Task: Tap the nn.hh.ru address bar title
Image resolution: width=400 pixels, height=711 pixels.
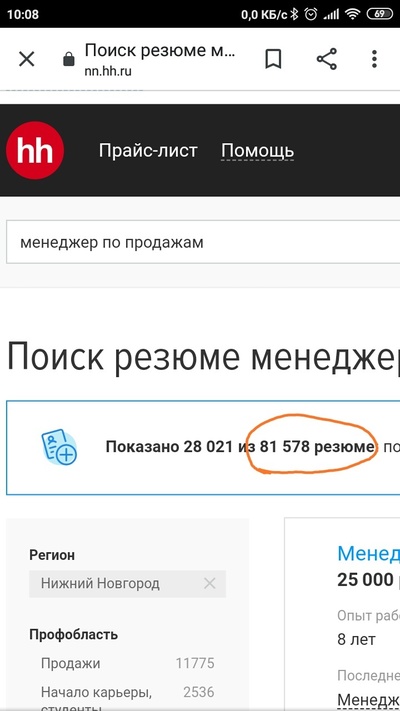Action: 160,59
